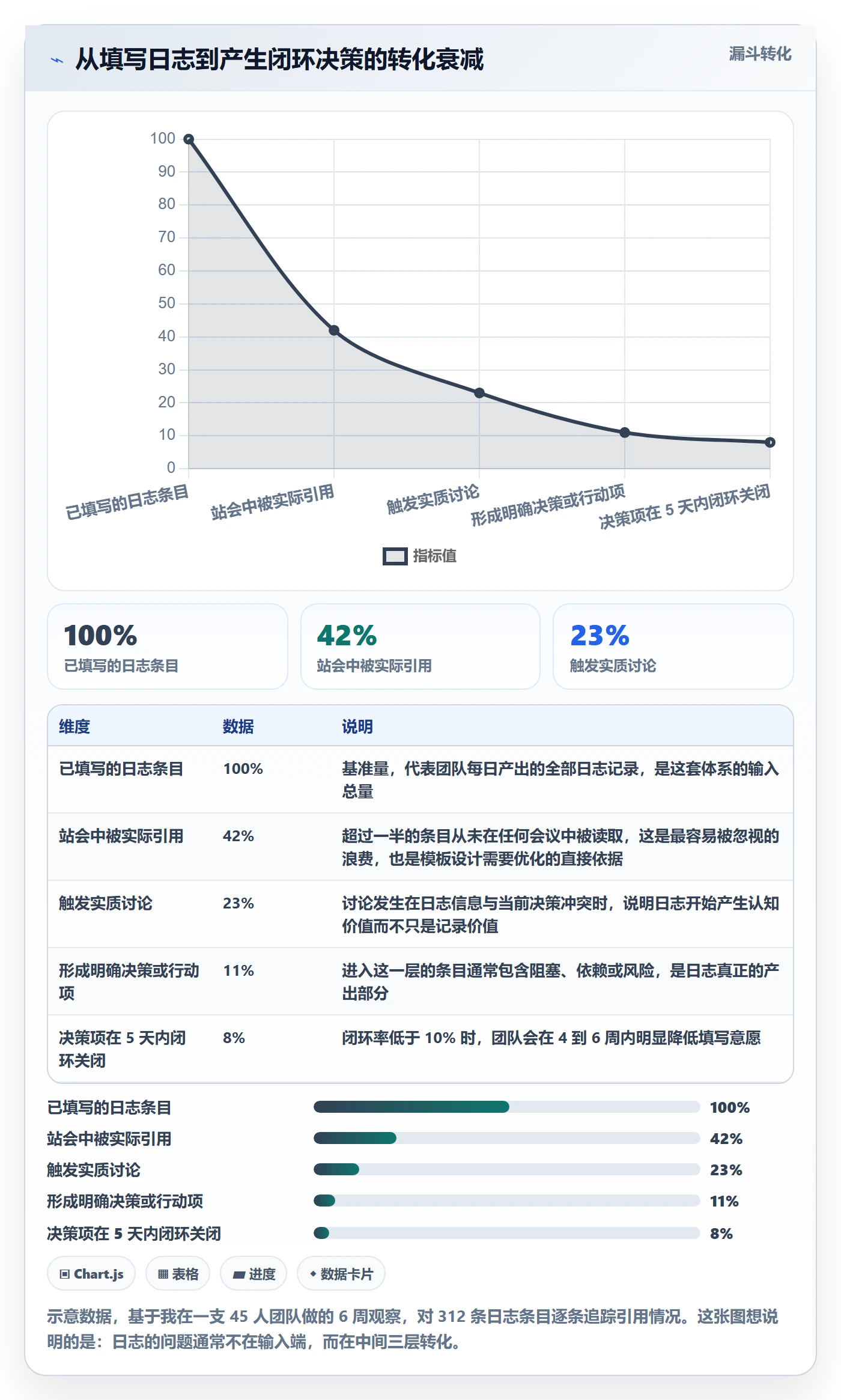Image resolution: width=841 pixels, height=1400 pixels.
Task: Select the 42% 站会中被实际引用 stat card
Action: click(421, 647)
